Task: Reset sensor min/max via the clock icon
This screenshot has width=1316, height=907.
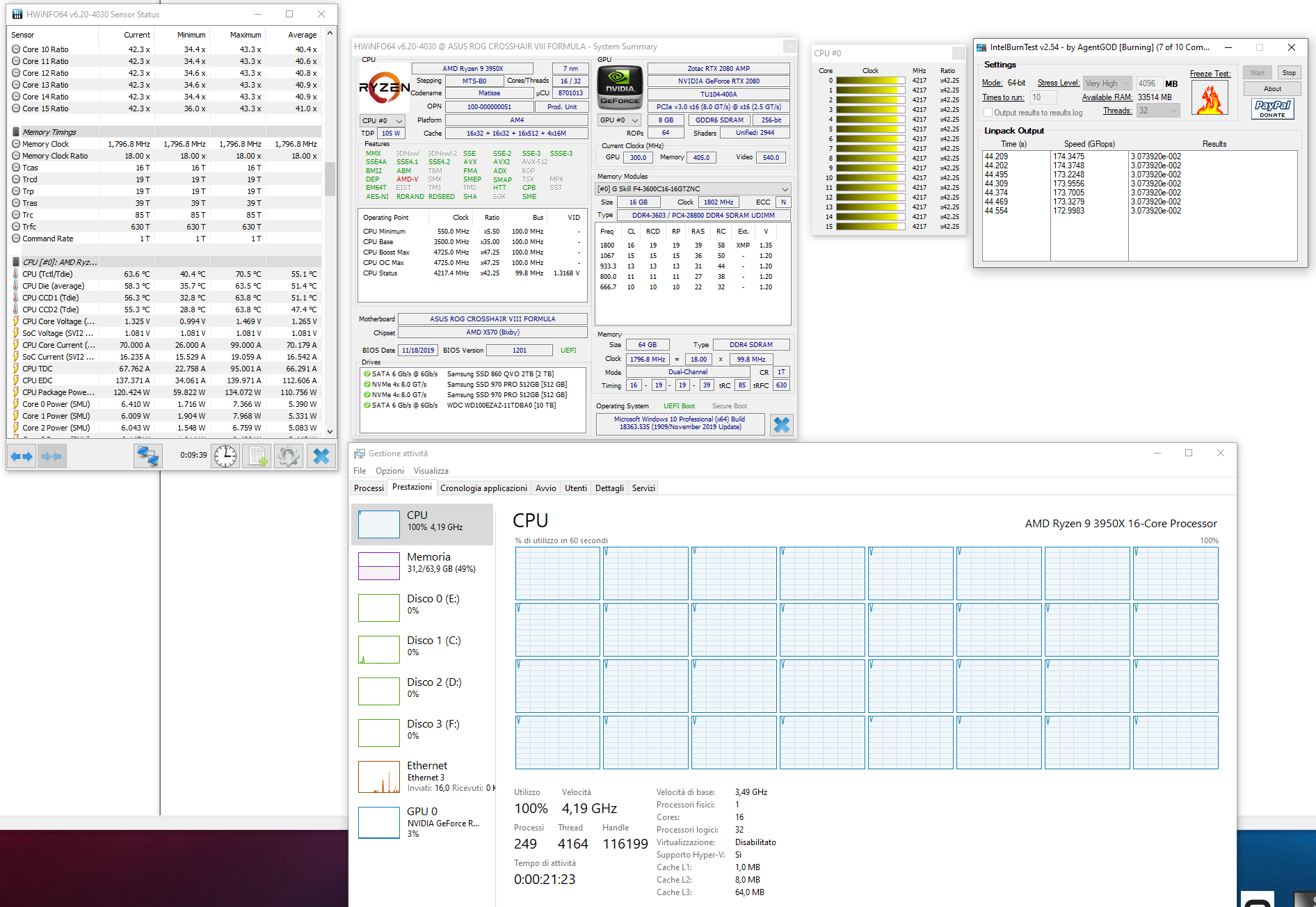Action: coord(225,456)
